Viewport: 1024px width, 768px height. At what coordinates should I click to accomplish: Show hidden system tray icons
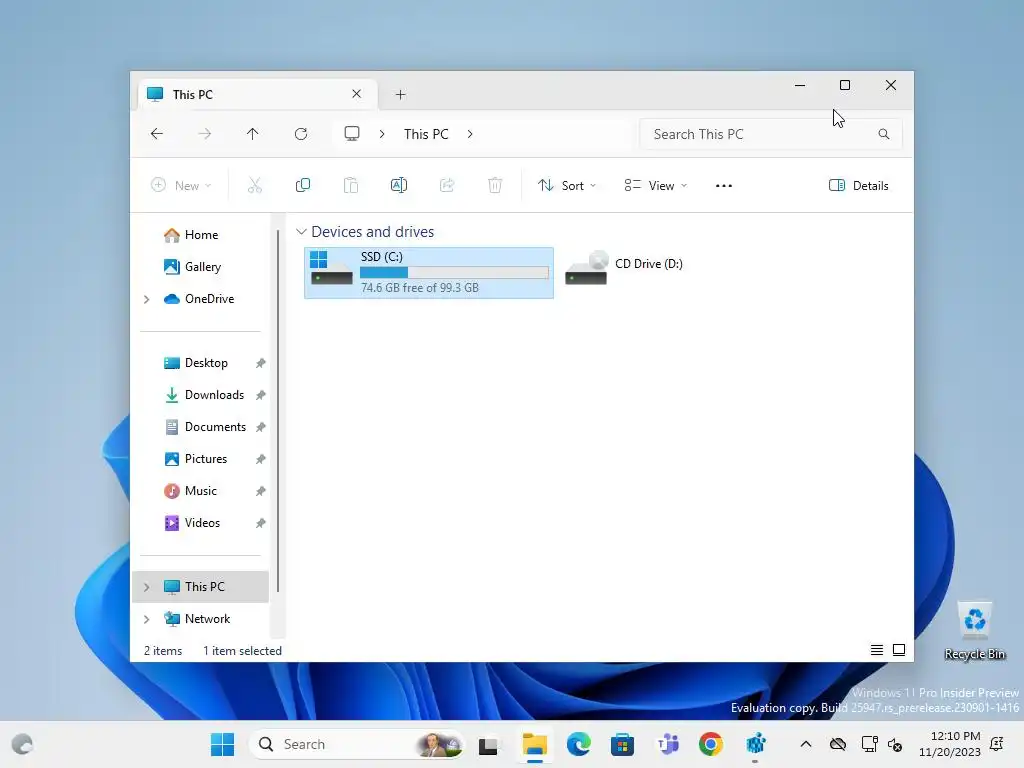point(806,744)
